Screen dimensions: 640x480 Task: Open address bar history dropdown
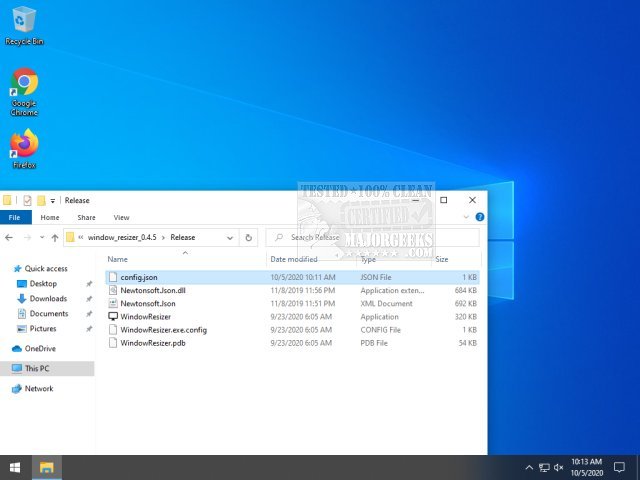pos(230,238)
